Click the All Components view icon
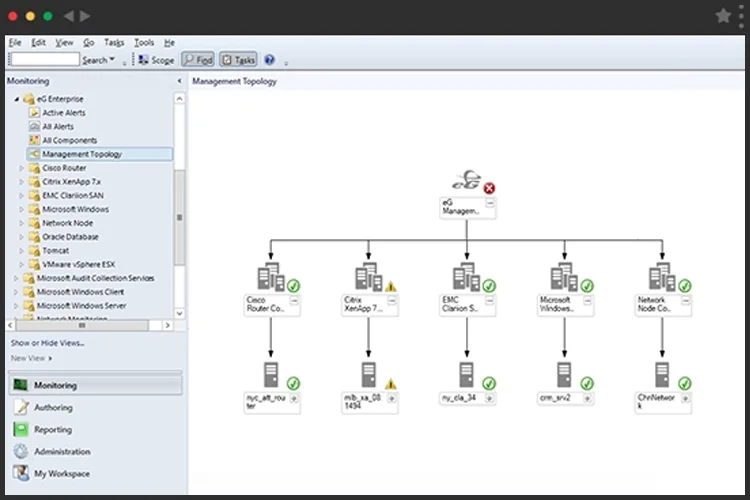750x500 pixels. pyautogui.click(x=34, y=140)
